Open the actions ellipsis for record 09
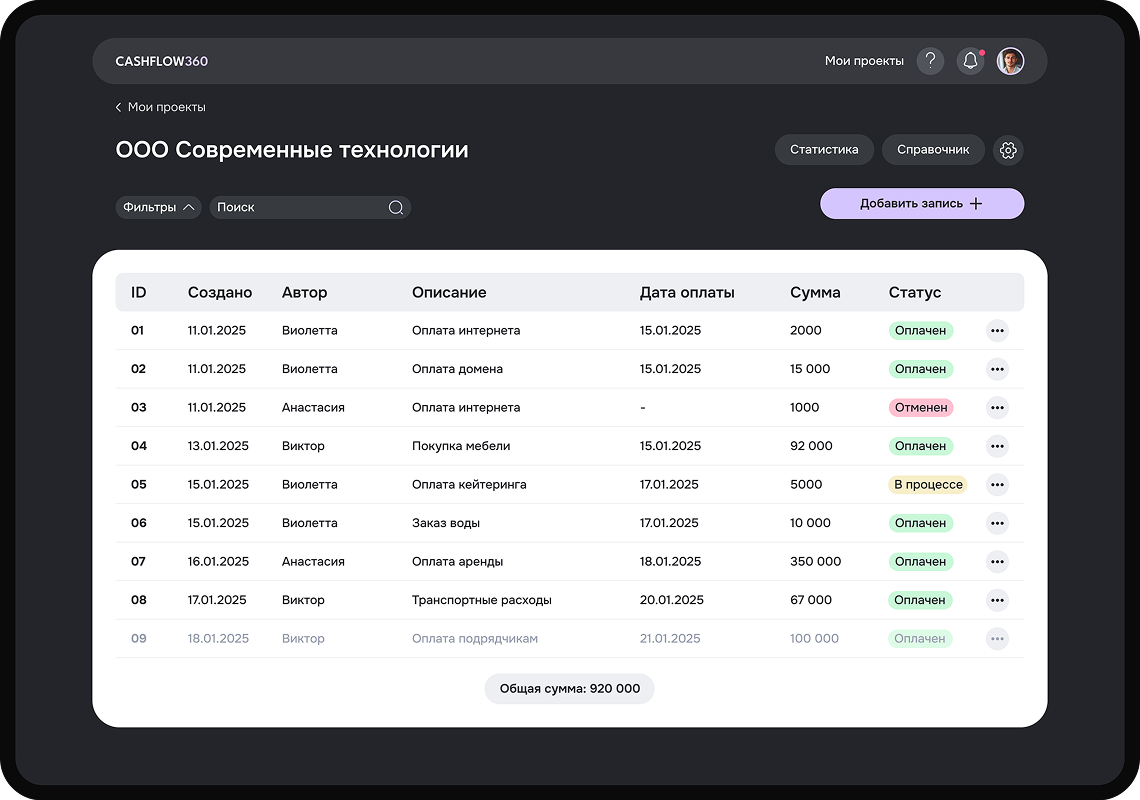The image size is (1140, 800). click(997, 638)
